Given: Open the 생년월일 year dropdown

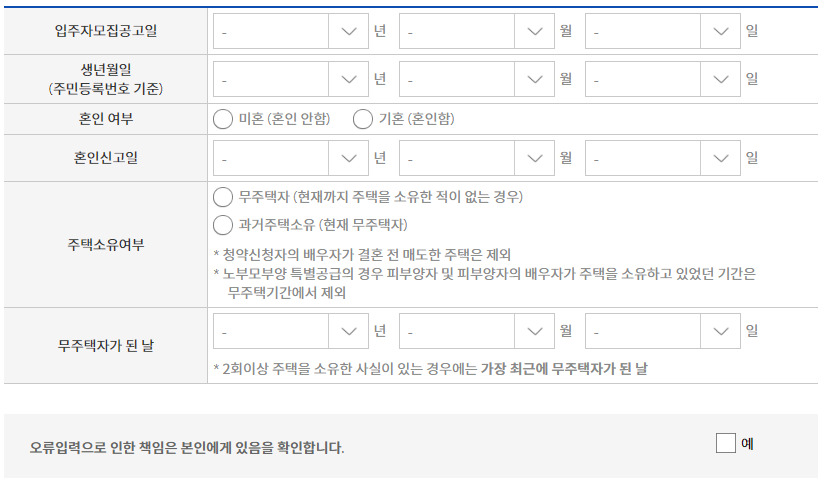Looking at the screenshot, I should pyautogui.click(x=291, y=79).
